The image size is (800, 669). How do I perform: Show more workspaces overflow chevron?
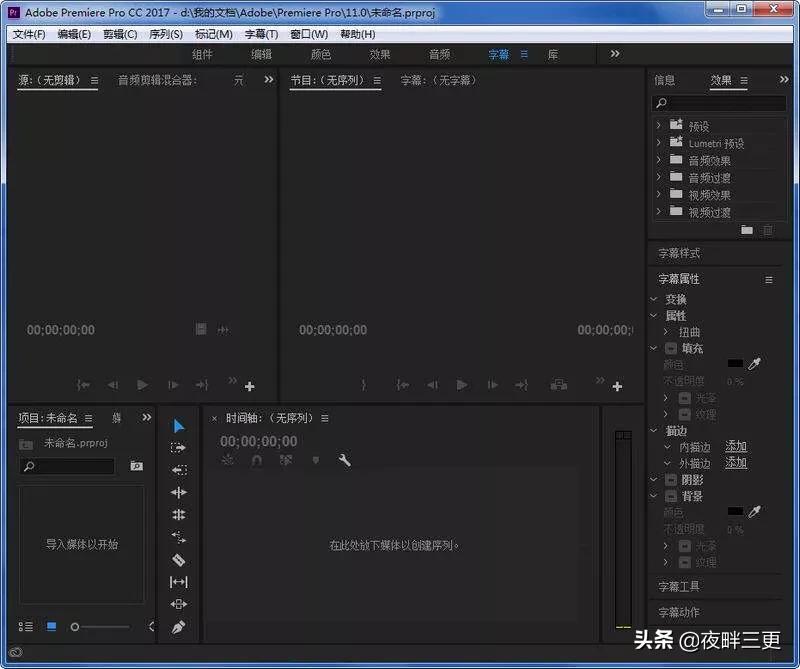[615, 54]
